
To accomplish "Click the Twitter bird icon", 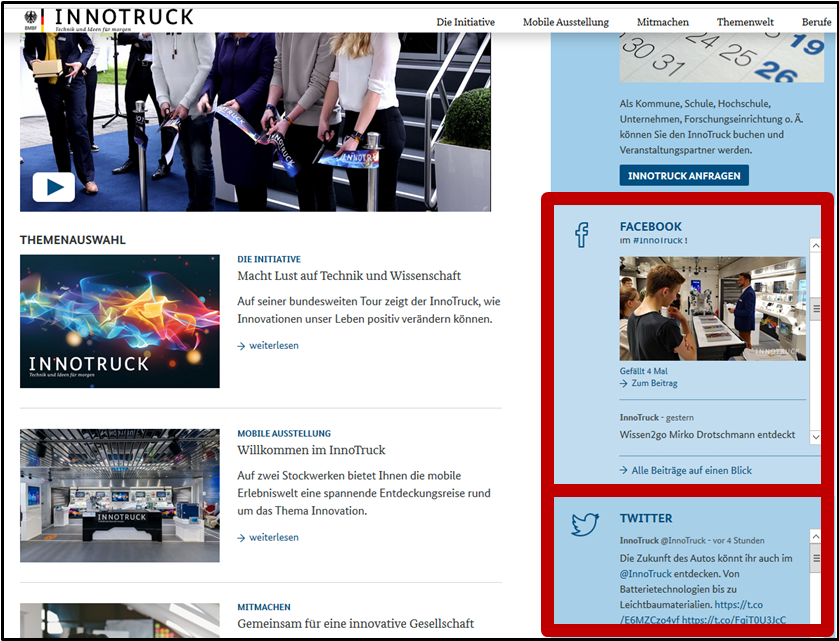I will [584, 524].
